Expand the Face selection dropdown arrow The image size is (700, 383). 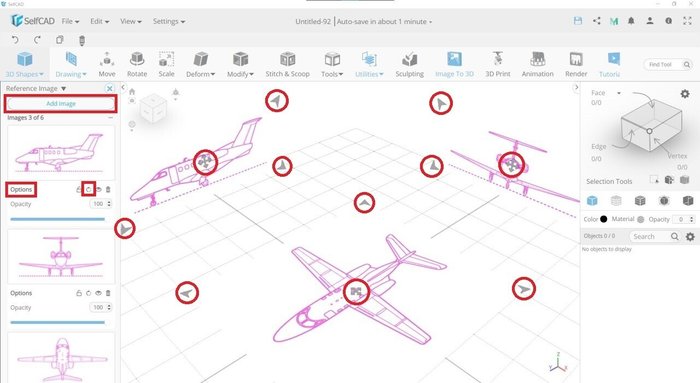click(x=619, y=93)
